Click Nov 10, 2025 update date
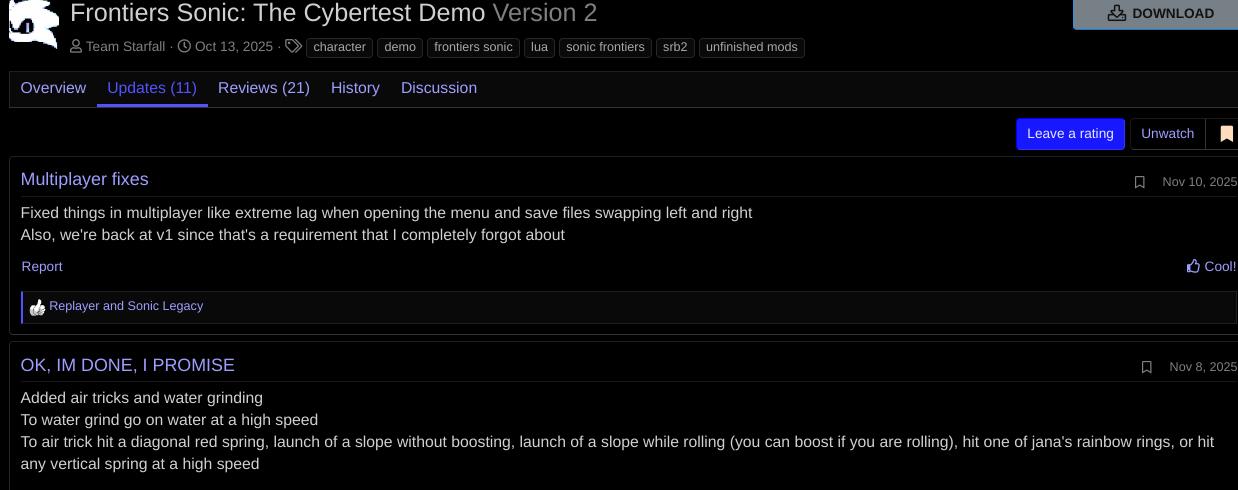Image resolution: width=1238 pixels, height=490 pixels. tap(1199, 182)
